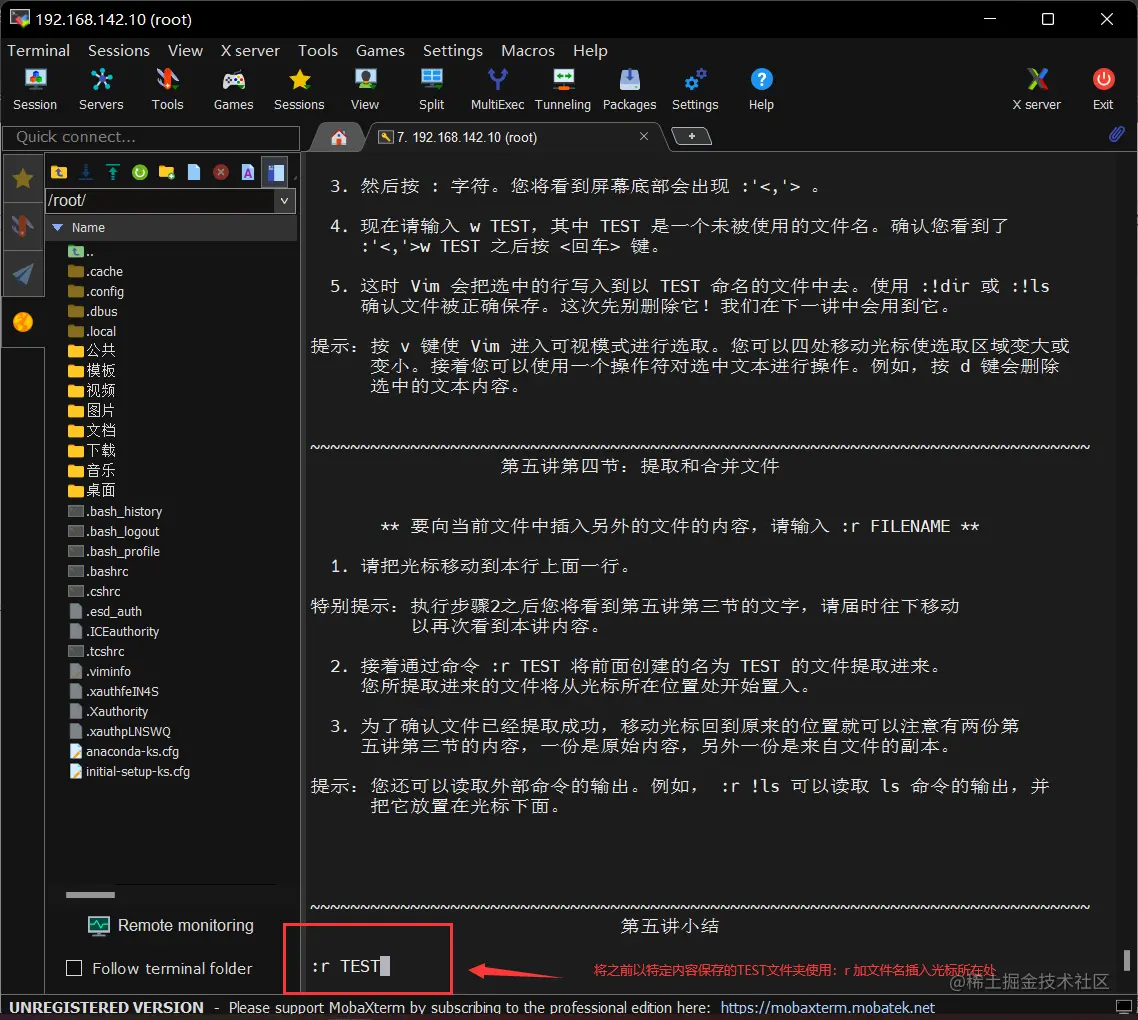
Task: Open the Swiss knife tools sidebar tab
Action: 23,227
